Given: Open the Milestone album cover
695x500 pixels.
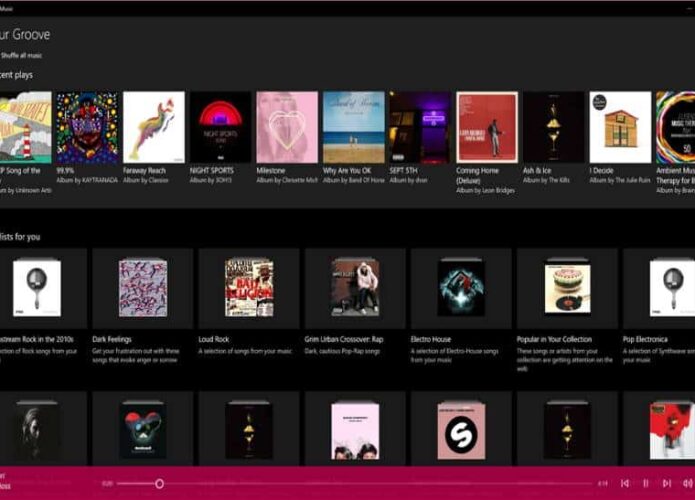Looking at the screenshot, I should coord(287,127).
